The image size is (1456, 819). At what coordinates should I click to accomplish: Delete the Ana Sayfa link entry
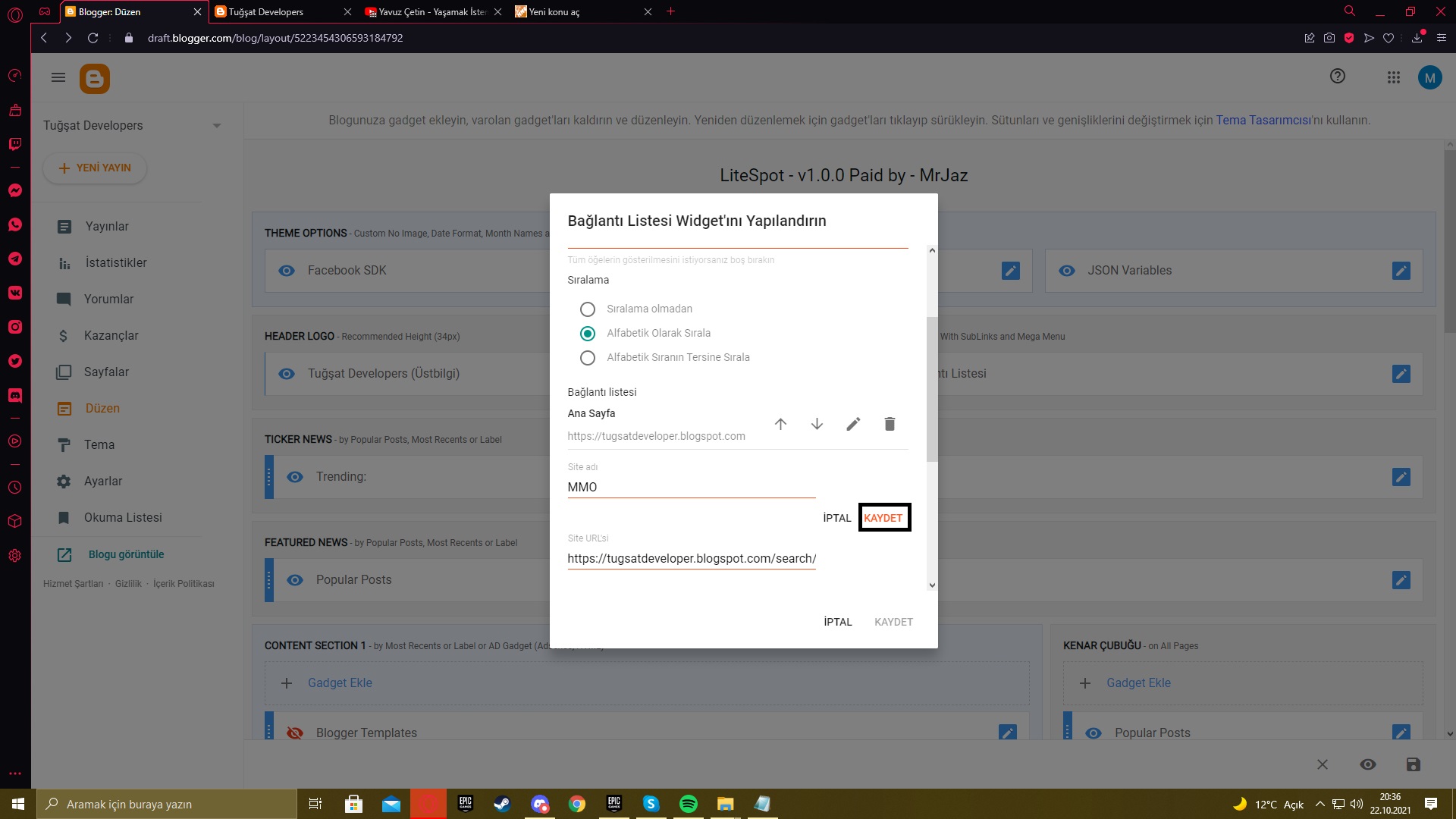(890, 424)
